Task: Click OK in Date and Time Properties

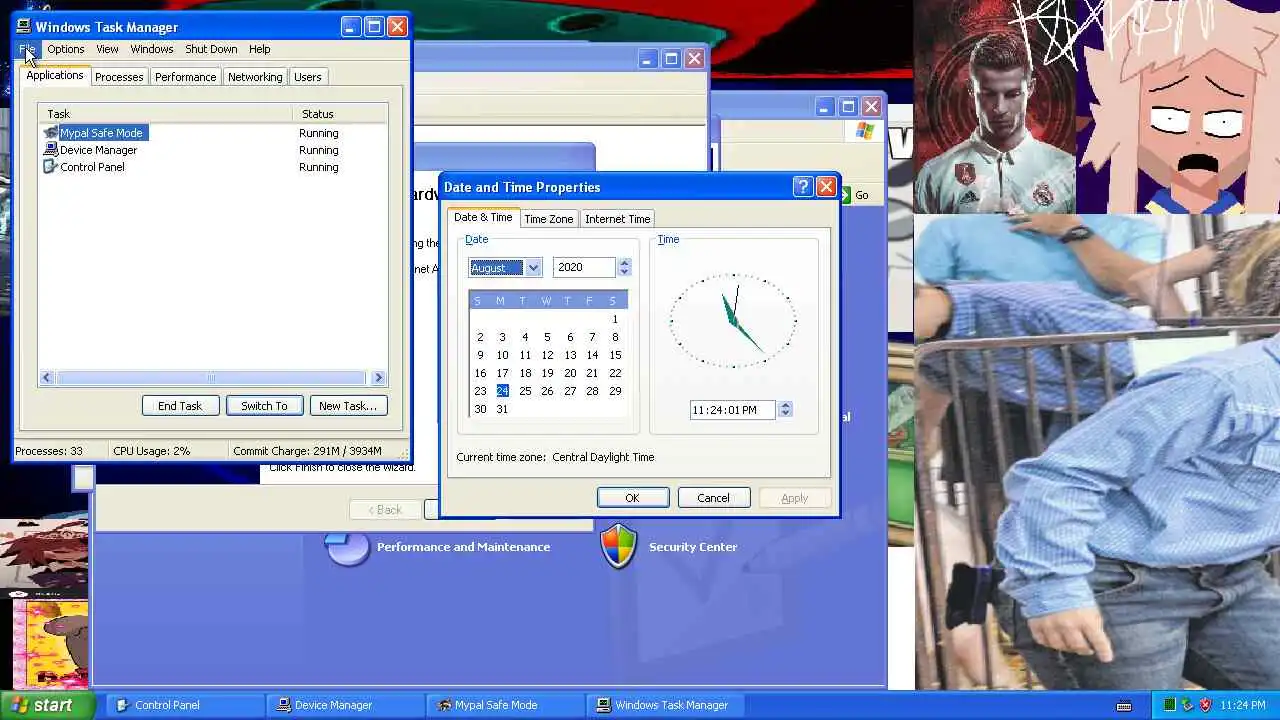Action: (632, 498)
